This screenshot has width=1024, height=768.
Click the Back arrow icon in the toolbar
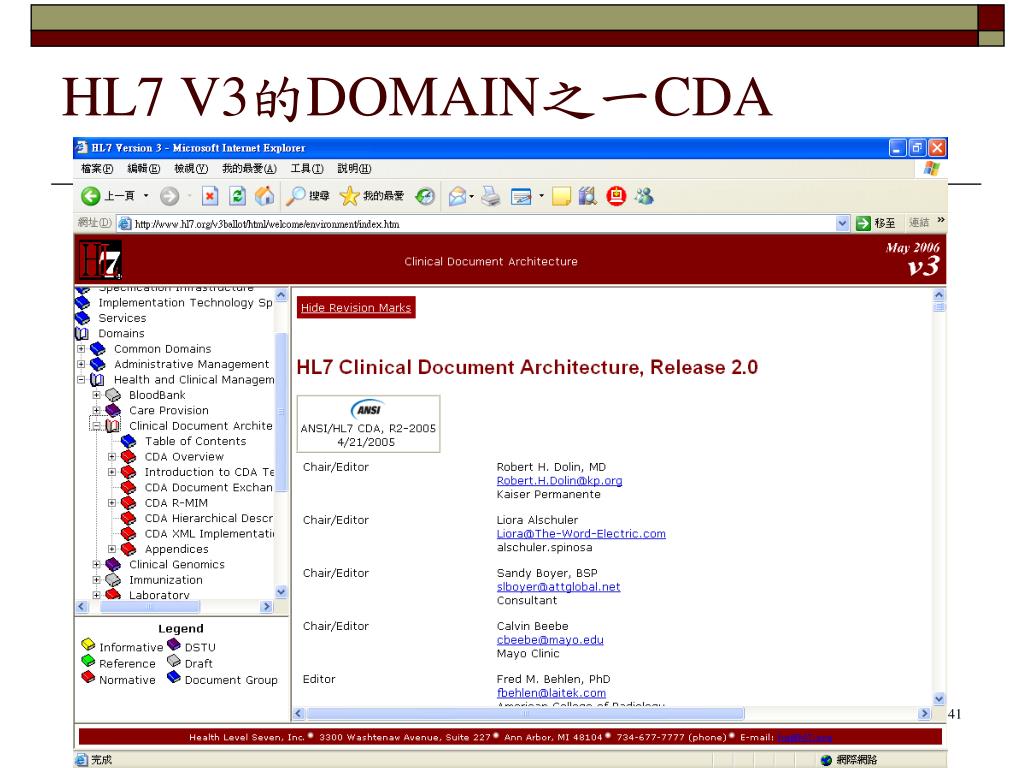tap(91, 196)
